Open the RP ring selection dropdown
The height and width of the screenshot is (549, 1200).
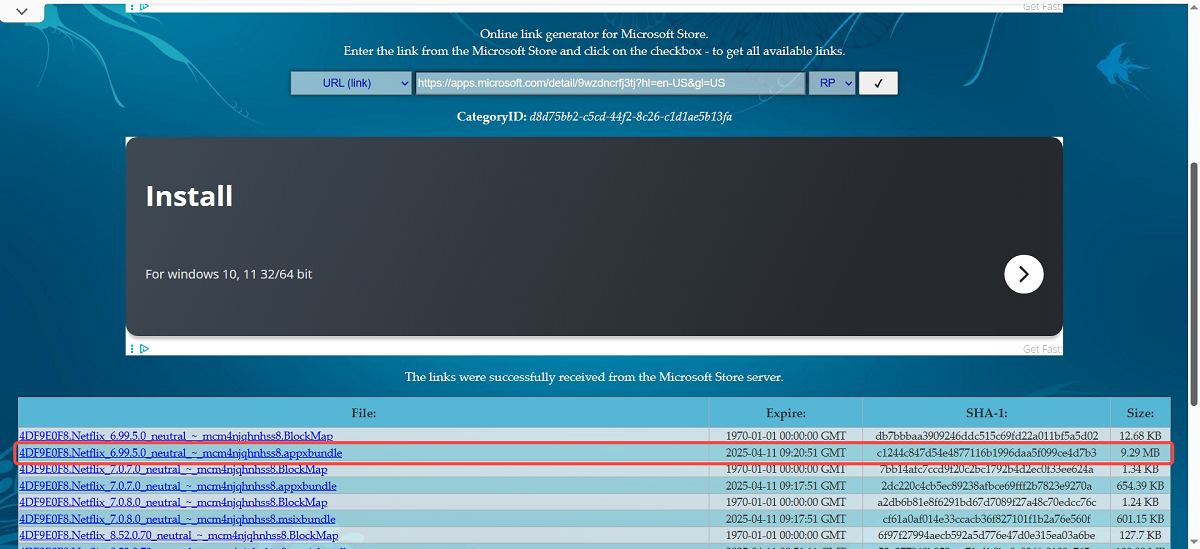point(832,83)
